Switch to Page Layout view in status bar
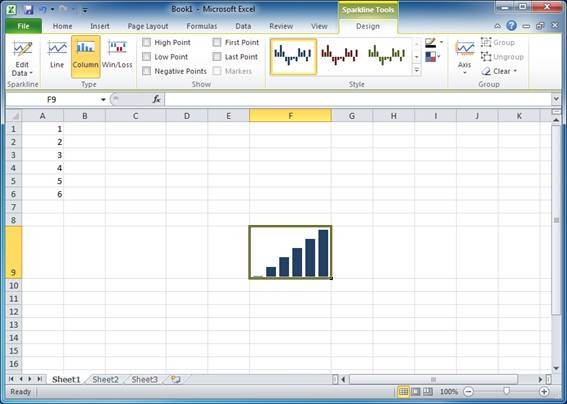Viewport: 567px width, 404px height. (416, 391)
